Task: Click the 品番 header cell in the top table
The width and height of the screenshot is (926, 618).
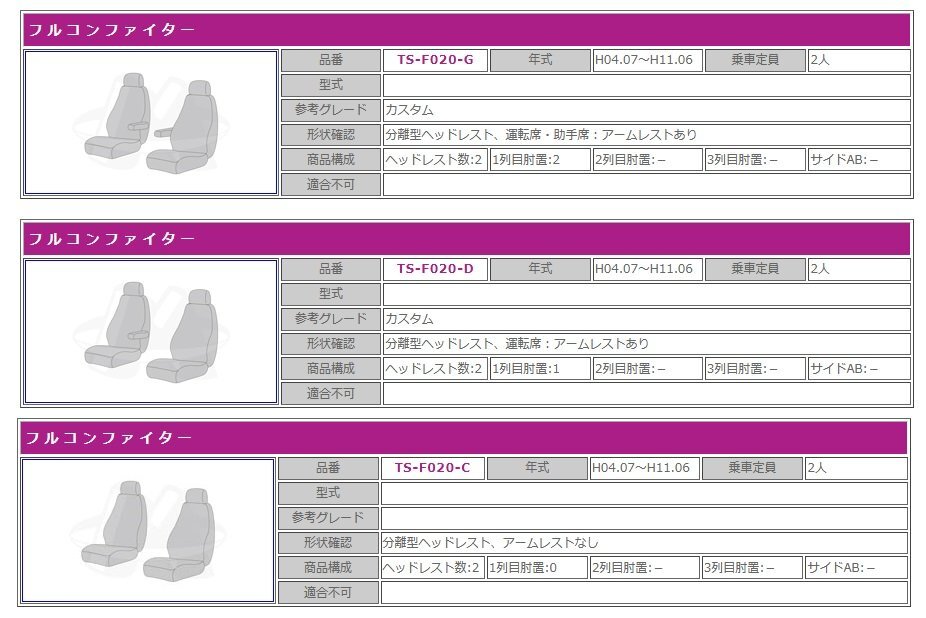Action: point(330,60)
